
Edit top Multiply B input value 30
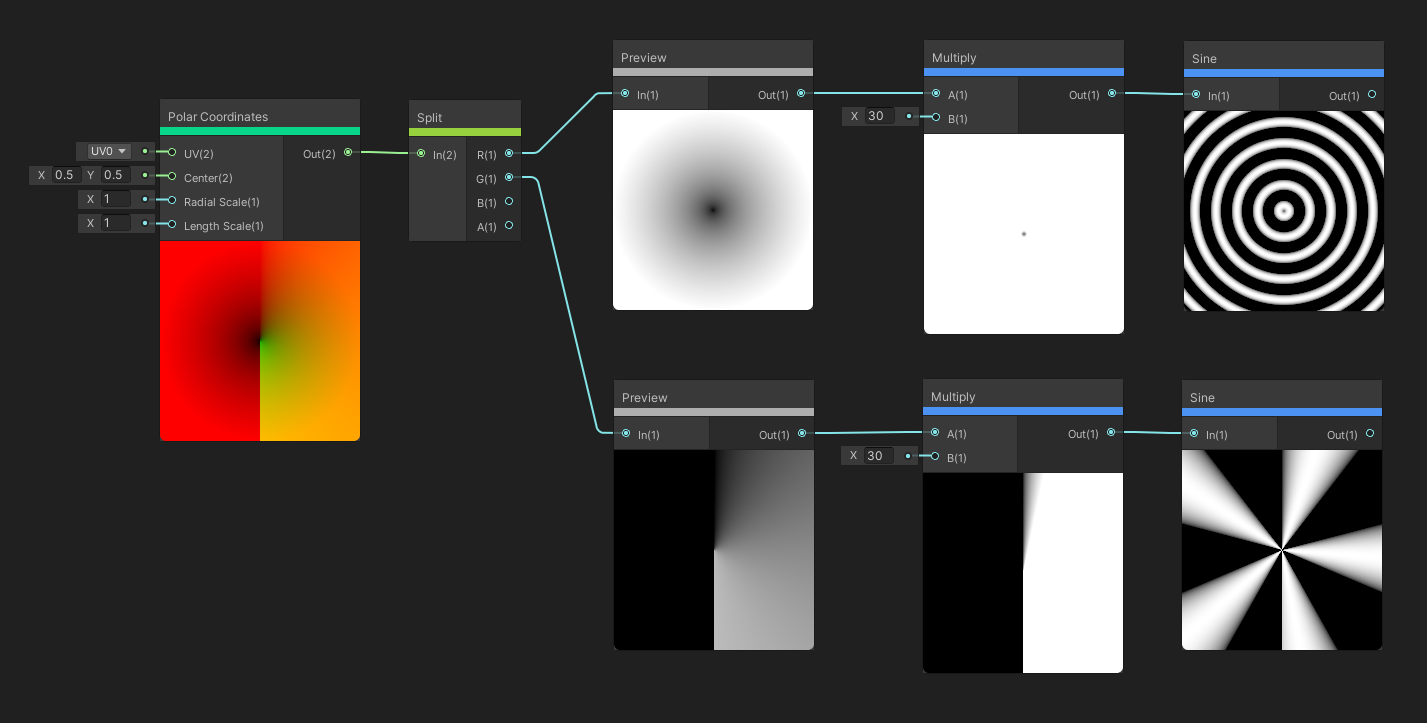point(877,116)
